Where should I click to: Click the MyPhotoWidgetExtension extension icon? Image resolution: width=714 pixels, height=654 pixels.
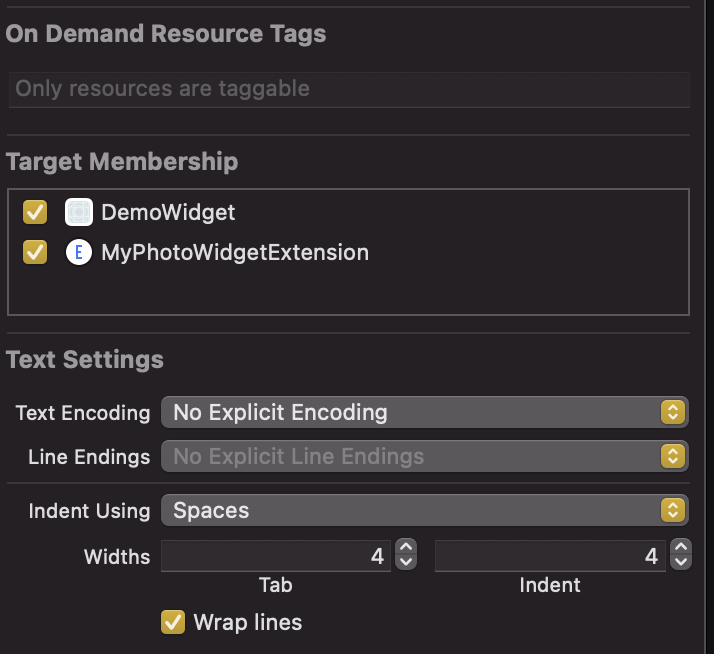pyautogui.click(x=79, y=252)
